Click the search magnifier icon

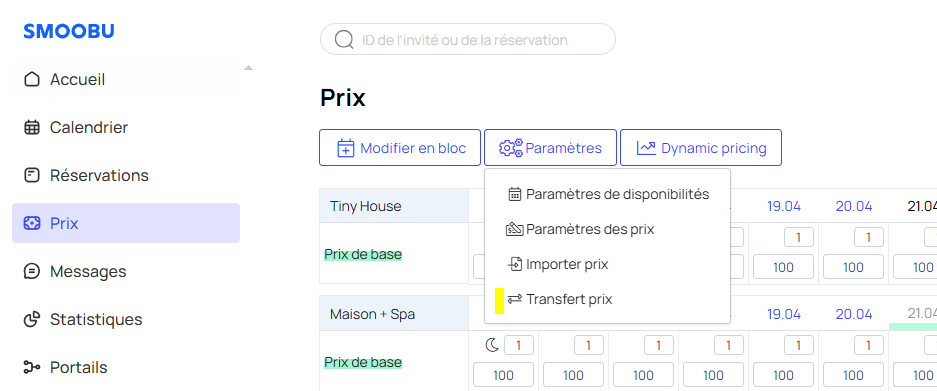[344, 39]
